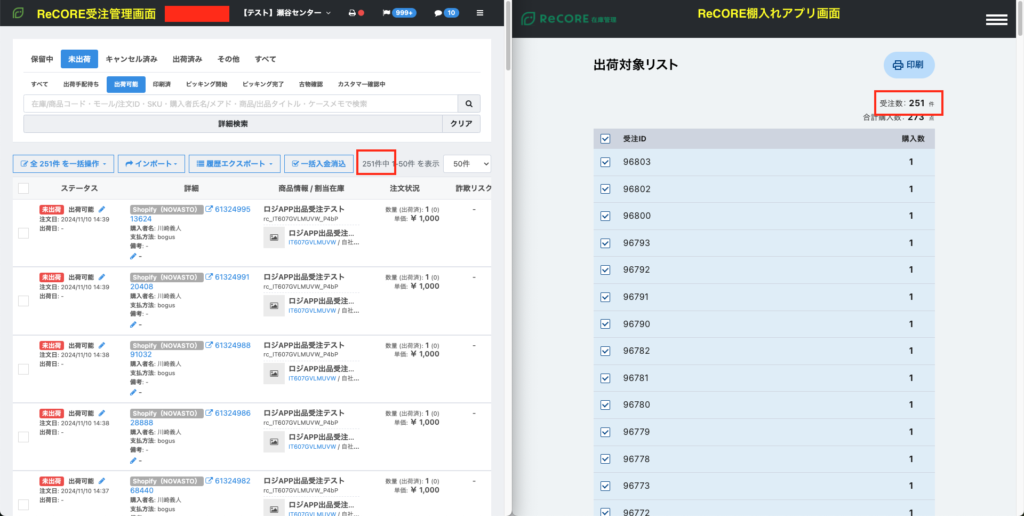This screenshot has width=1024, height=516.
Task: Switch to the 出荷済み tab
Action: (187, 59)
